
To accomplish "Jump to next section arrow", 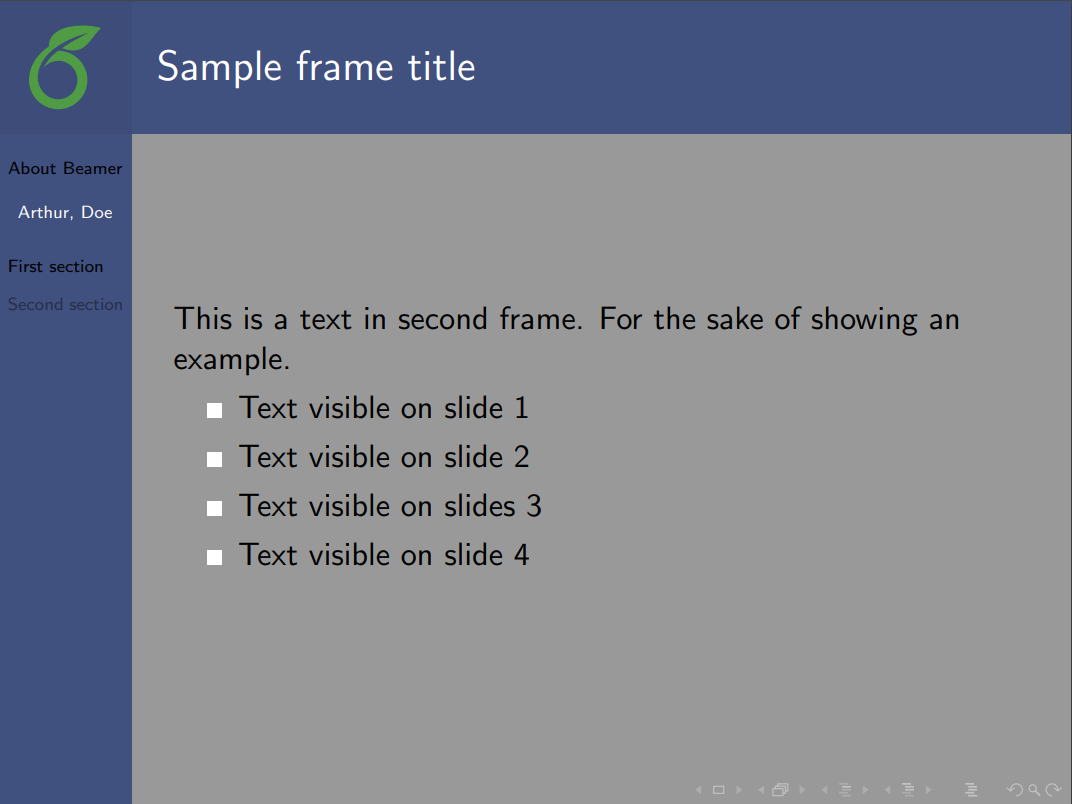I will point(928,790).
